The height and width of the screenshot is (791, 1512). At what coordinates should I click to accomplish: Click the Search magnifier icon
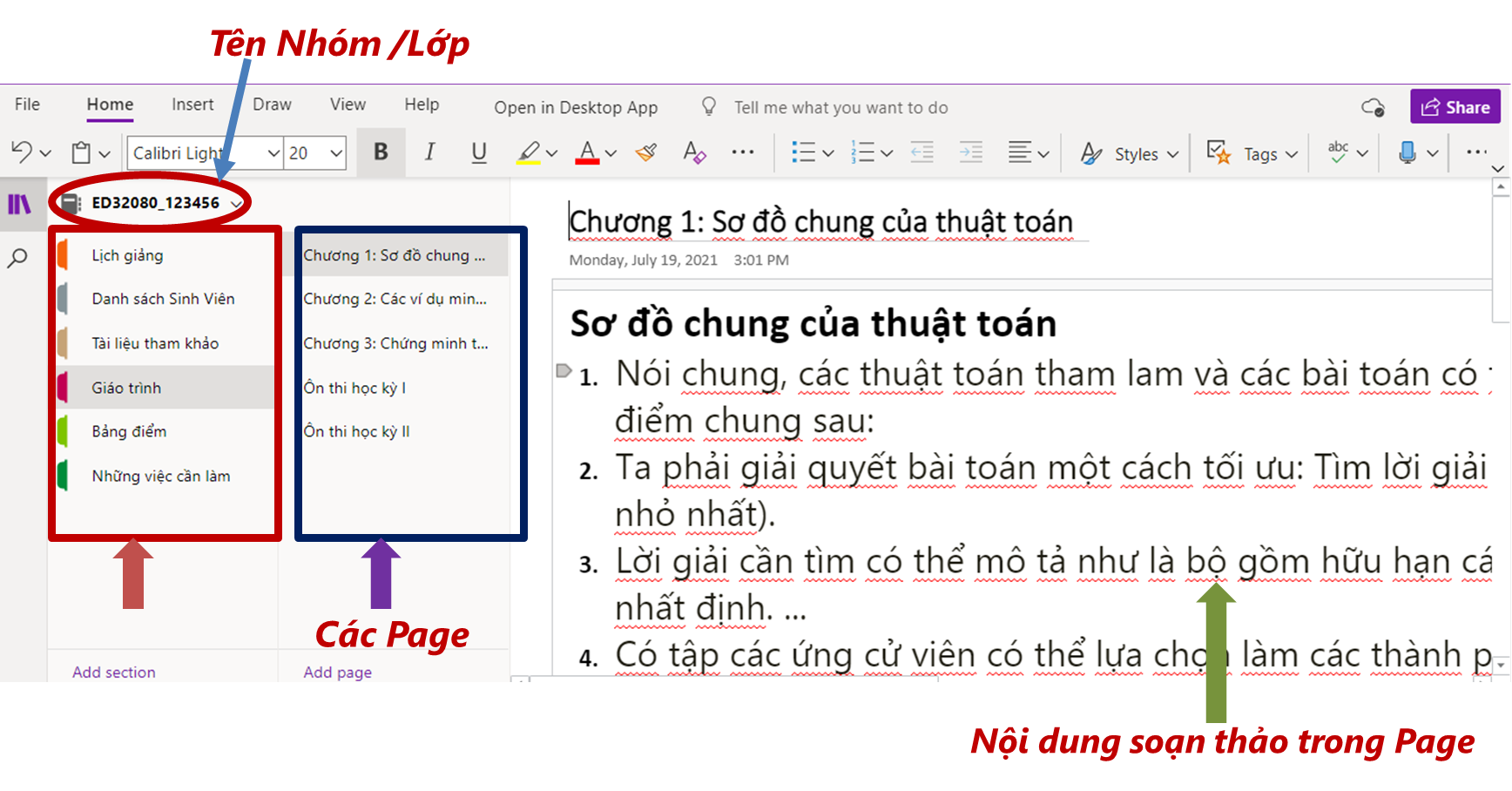tap(17, 258)
